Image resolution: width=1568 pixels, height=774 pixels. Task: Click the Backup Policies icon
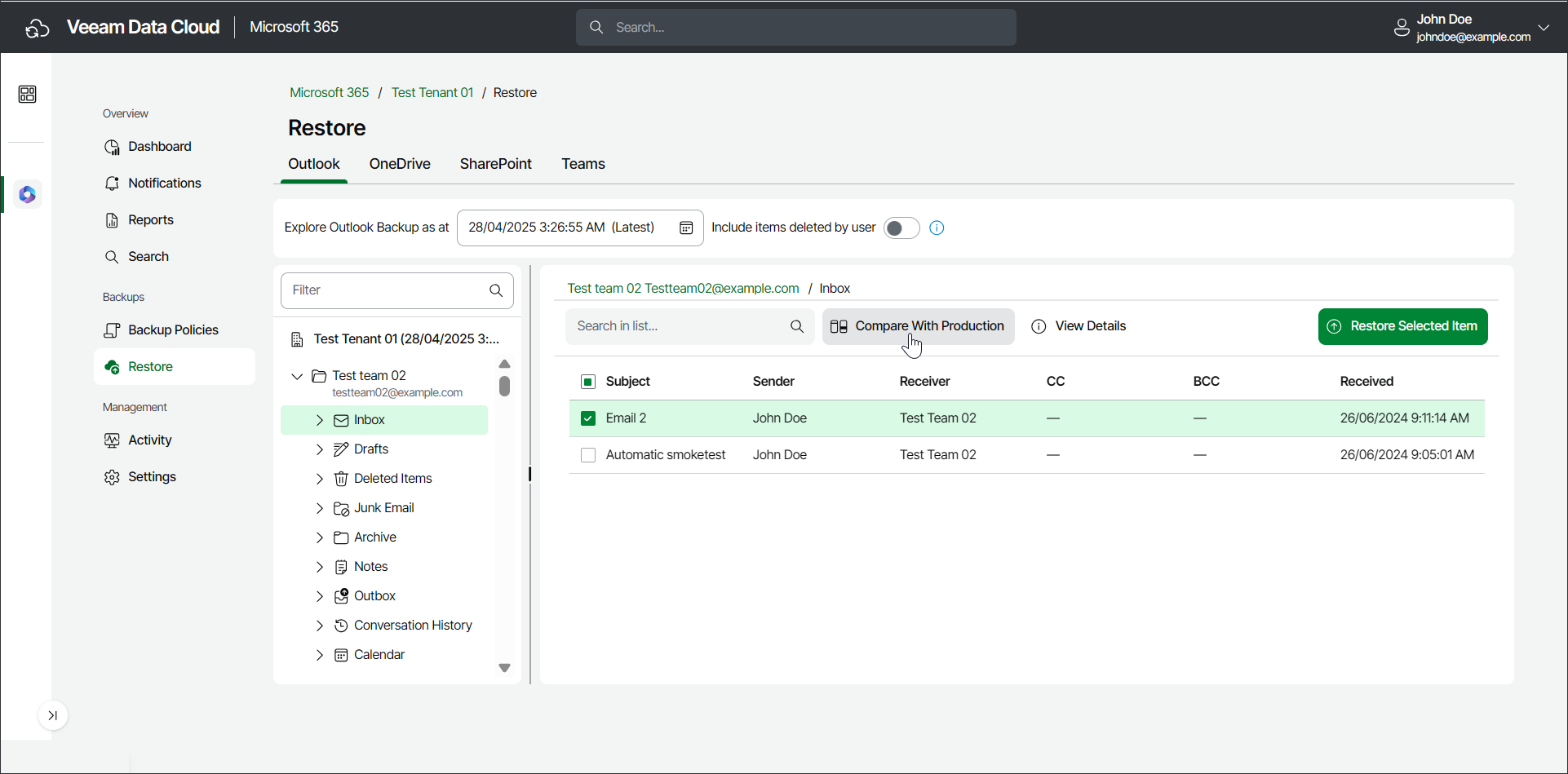pyautogui.click(x=112, y=330)
